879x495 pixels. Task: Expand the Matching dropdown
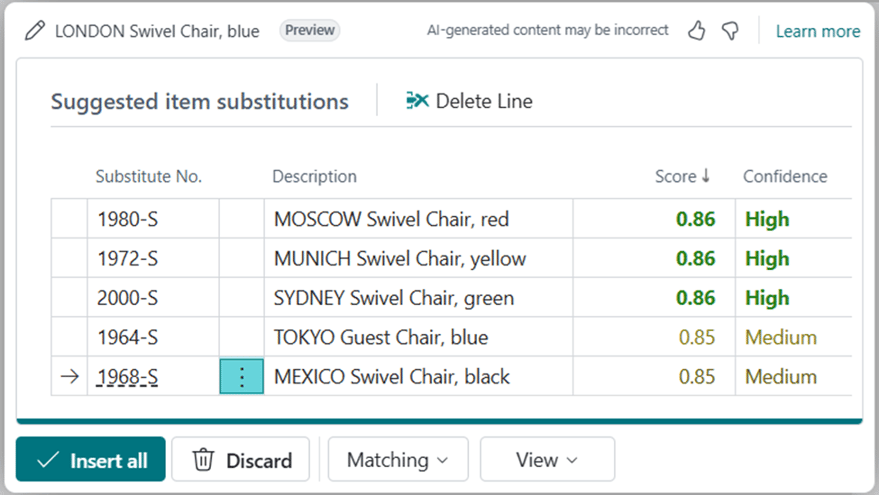tap(397, 460)
